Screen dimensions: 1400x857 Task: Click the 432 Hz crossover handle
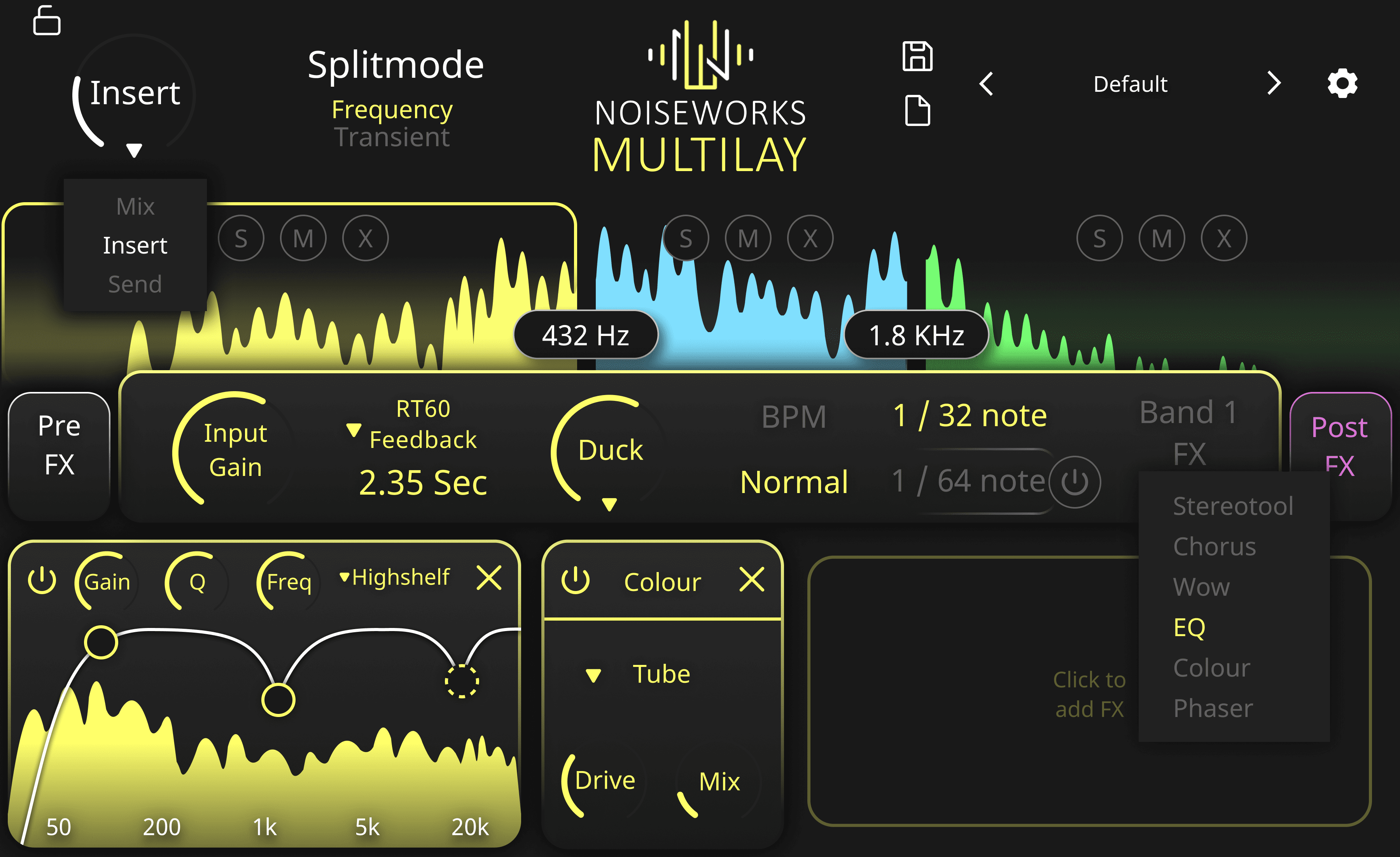585,334
